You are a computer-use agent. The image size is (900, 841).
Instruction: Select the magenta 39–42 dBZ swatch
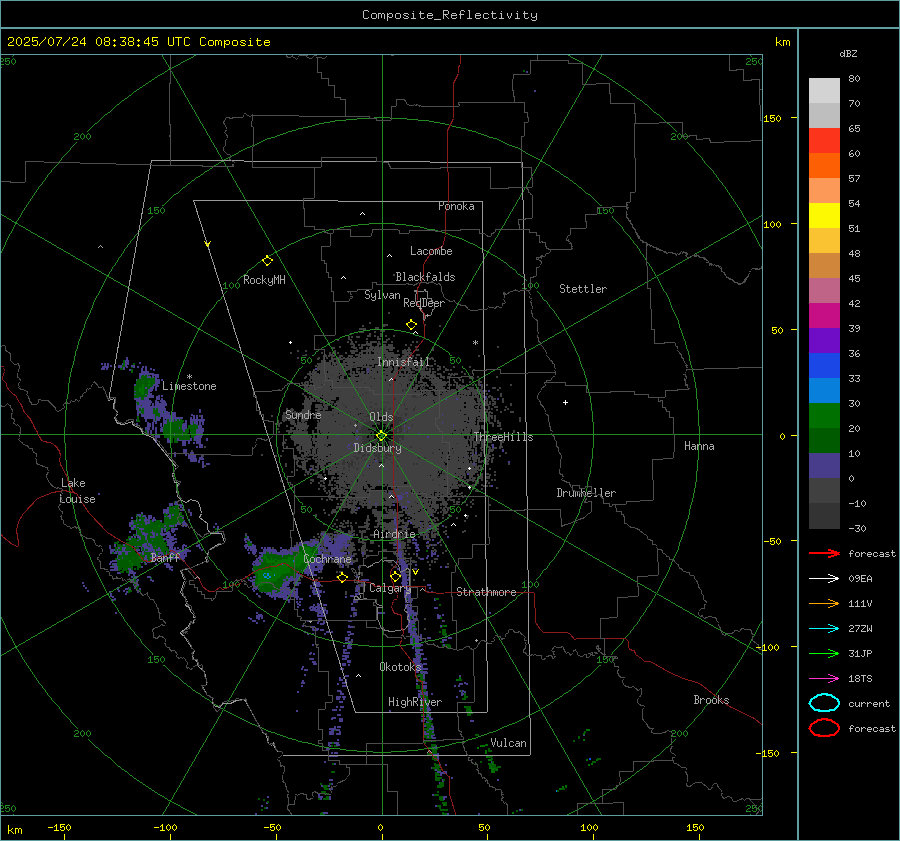coord(824,316)
